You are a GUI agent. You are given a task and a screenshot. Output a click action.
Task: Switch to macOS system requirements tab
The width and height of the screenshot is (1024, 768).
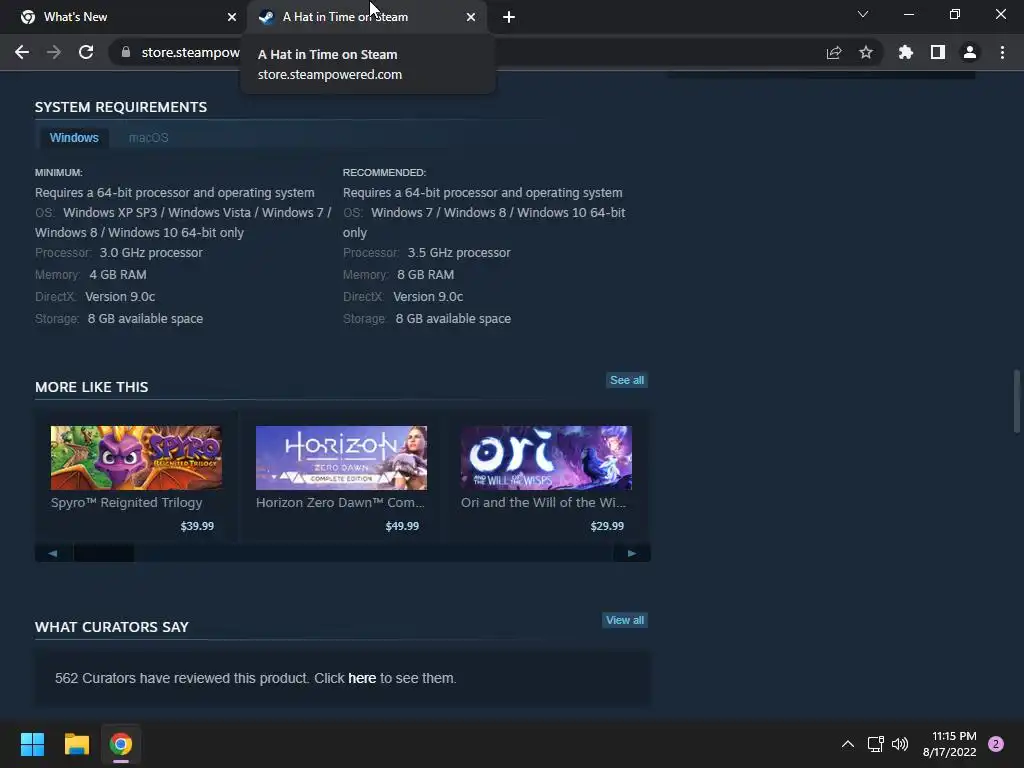[x=148, y=138]
